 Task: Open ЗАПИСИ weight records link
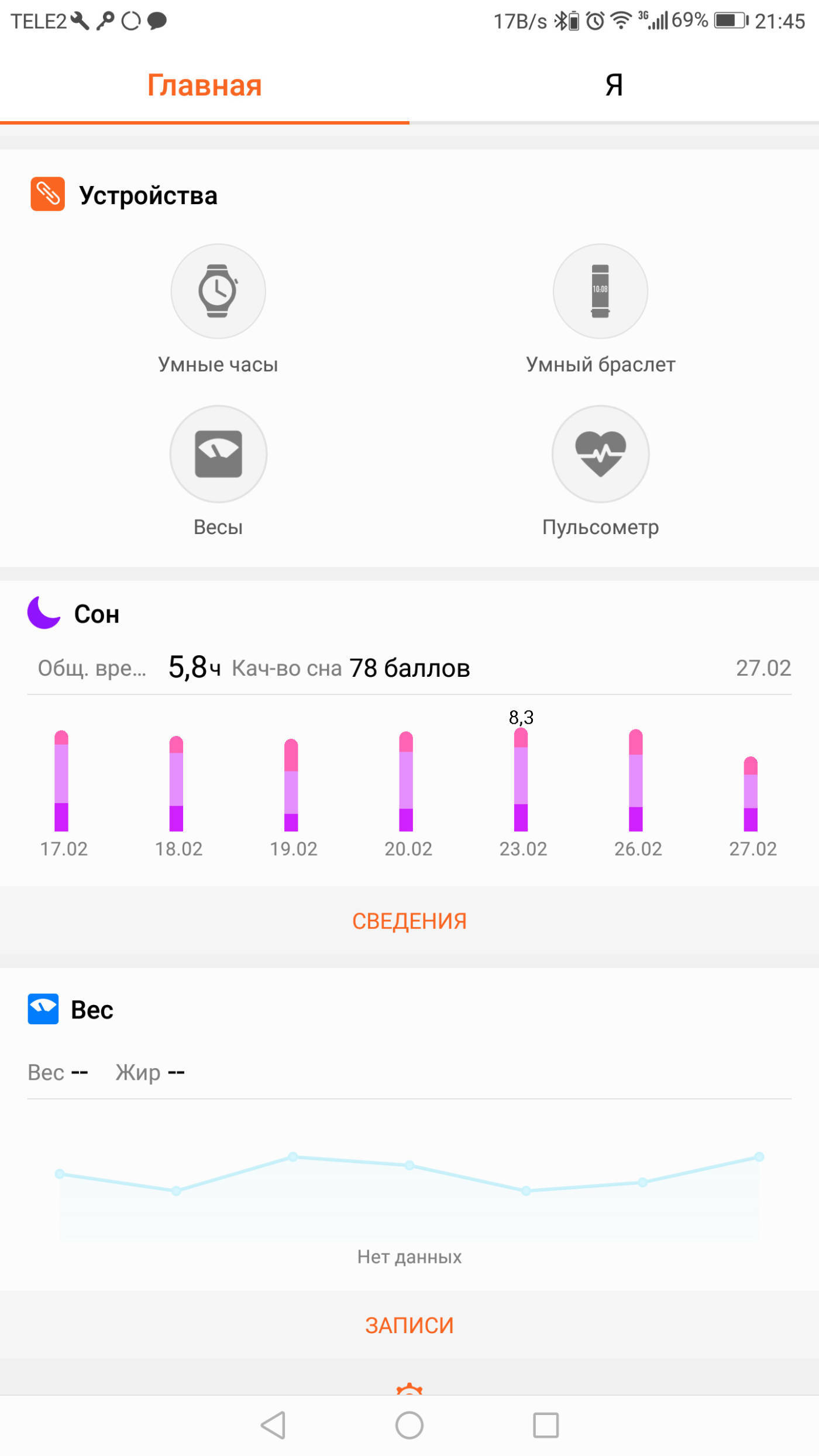409,1326
